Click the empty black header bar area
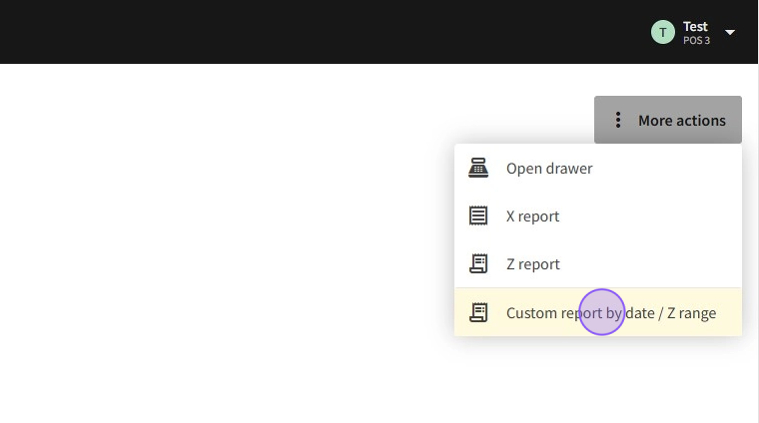 300,32
